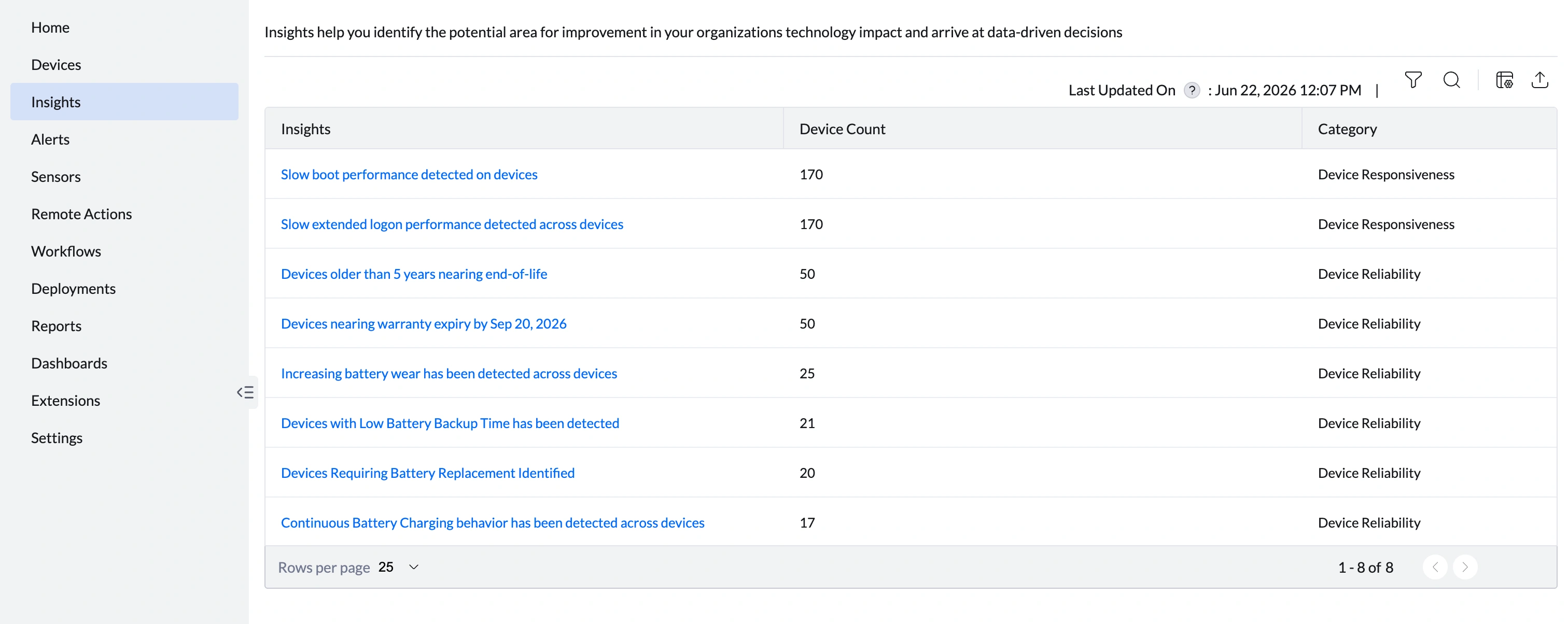Open the filter icon above the table

1413,80
